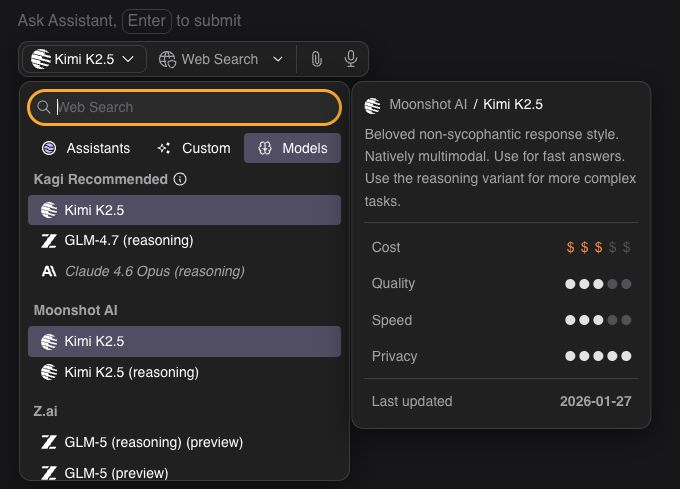Image resolution: width=680 pixels, height=489 pixels.
Task: Click the Moonshot logo in the model selector button
Action: tap(41, 59)
